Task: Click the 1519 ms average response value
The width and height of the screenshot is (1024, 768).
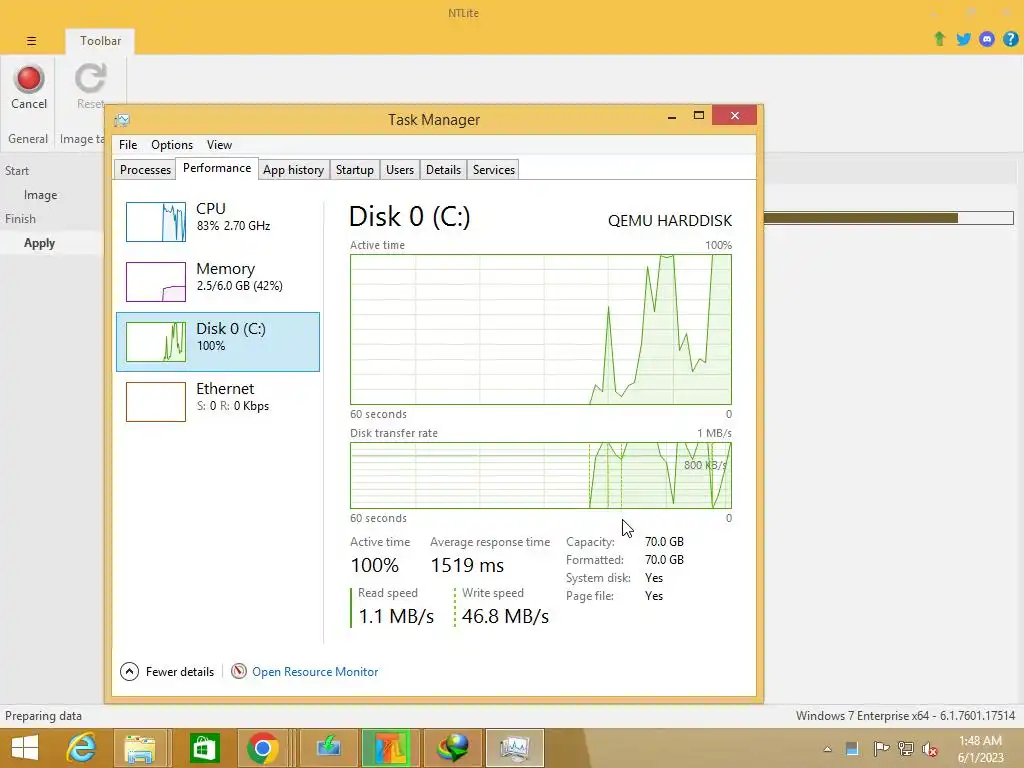Action: click(467, 565)
